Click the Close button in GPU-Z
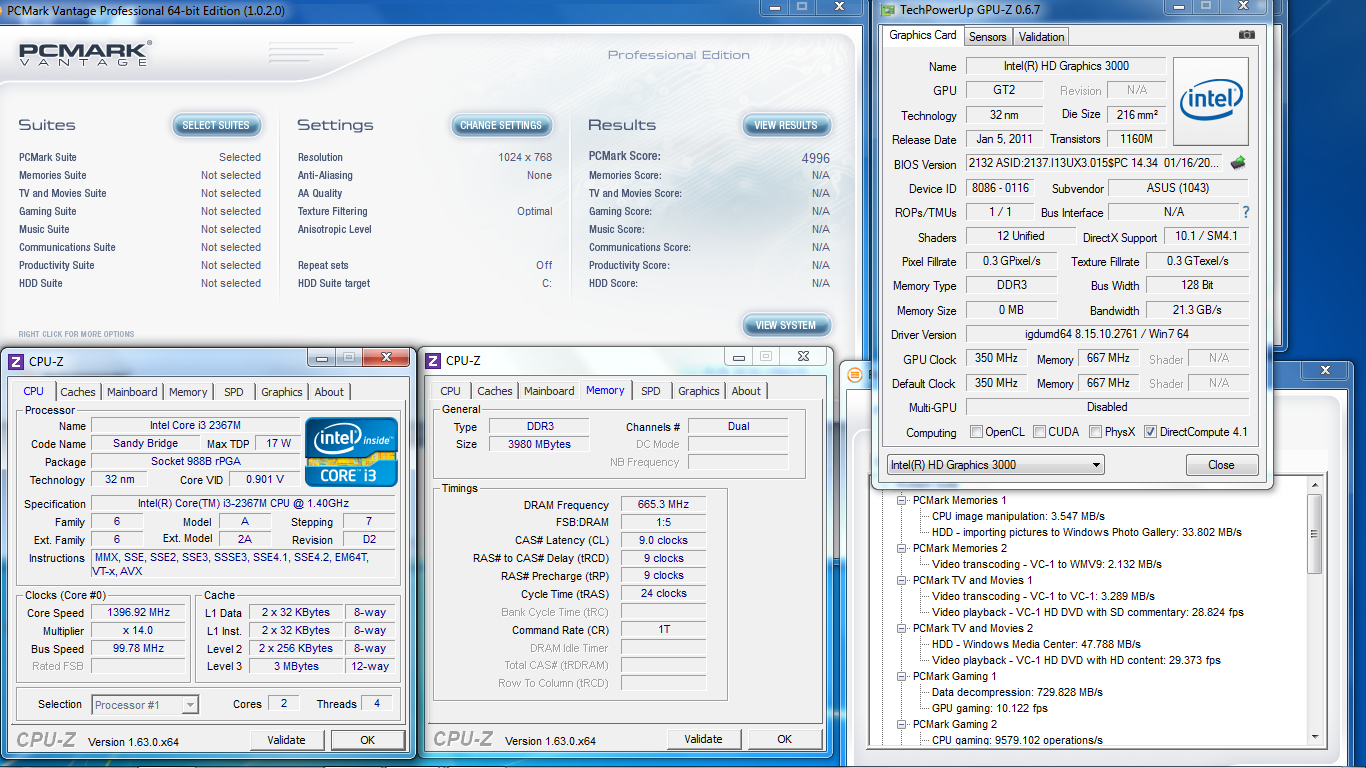Viewport: 1366px width, 768px height. pyautogui.click(x=1221, y=465)
